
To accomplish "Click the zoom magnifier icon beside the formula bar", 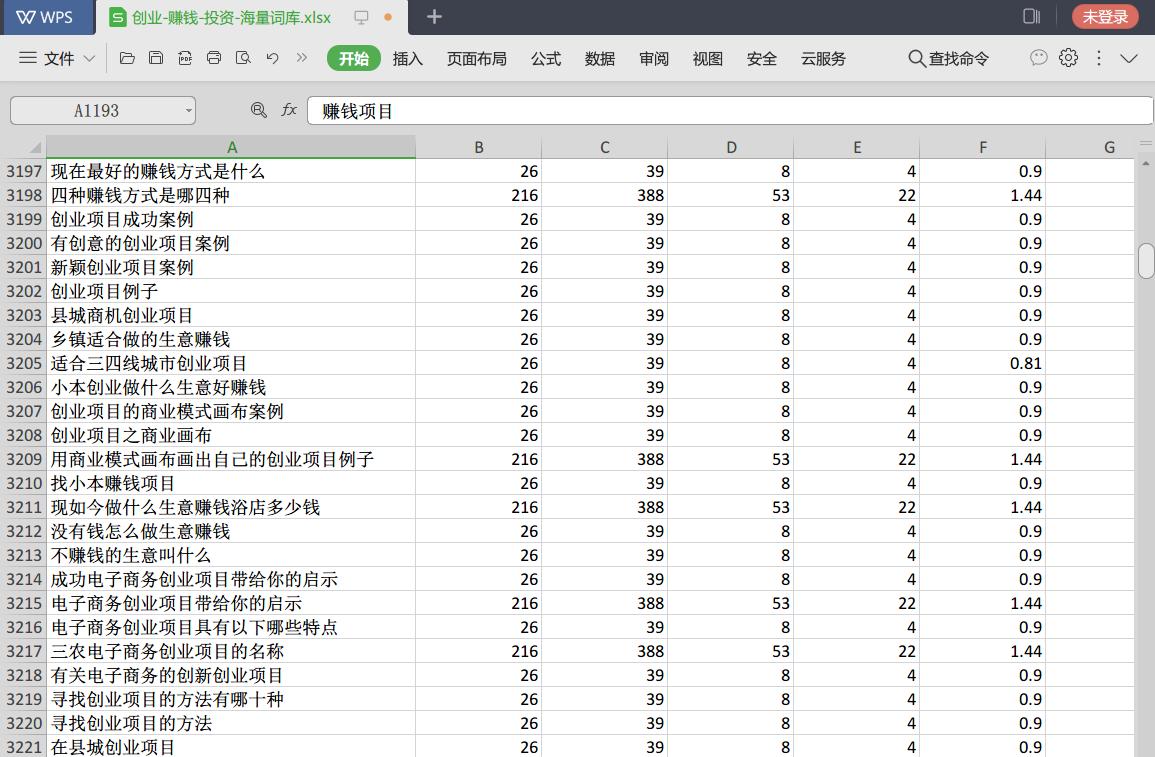I will (x=259, y=110).
